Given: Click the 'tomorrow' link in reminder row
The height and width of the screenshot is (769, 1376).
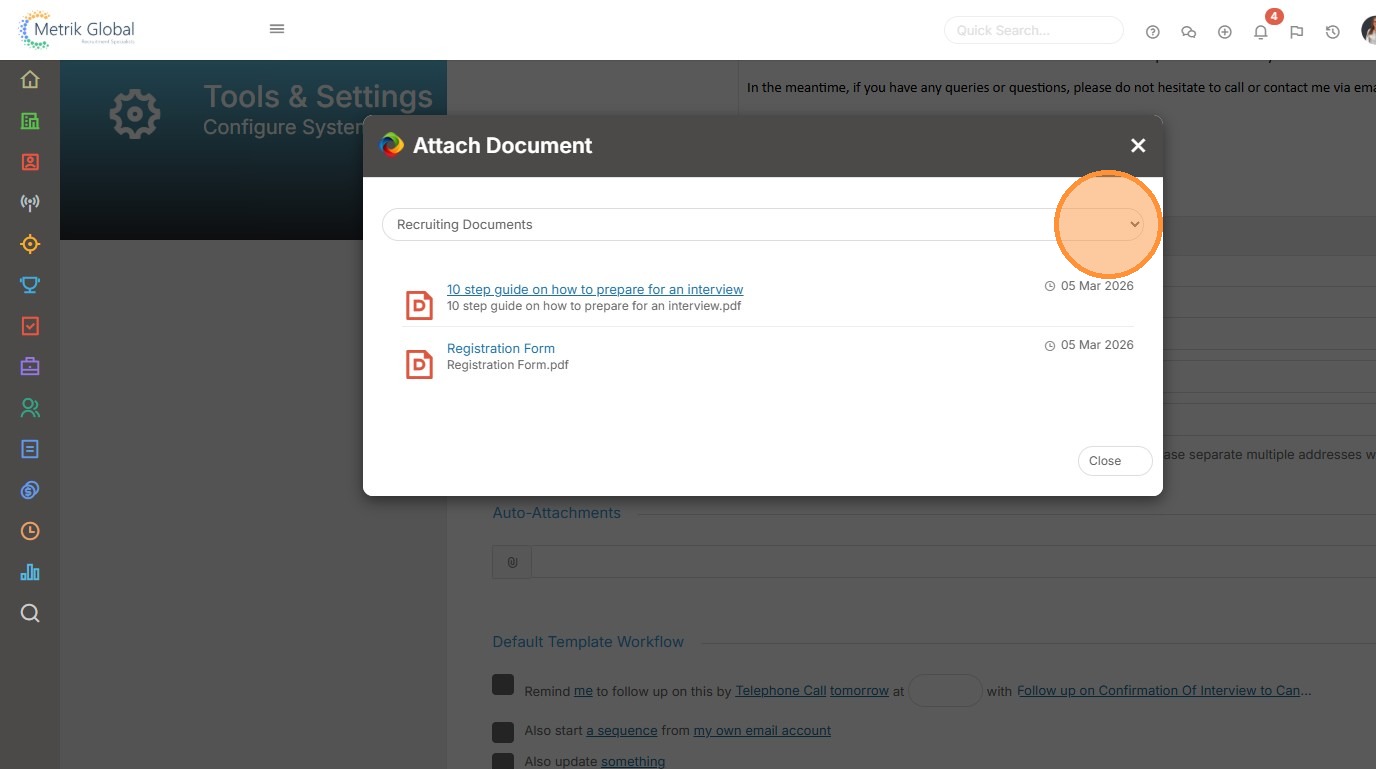Looking at the screenshot, I should tap(859, 690).
